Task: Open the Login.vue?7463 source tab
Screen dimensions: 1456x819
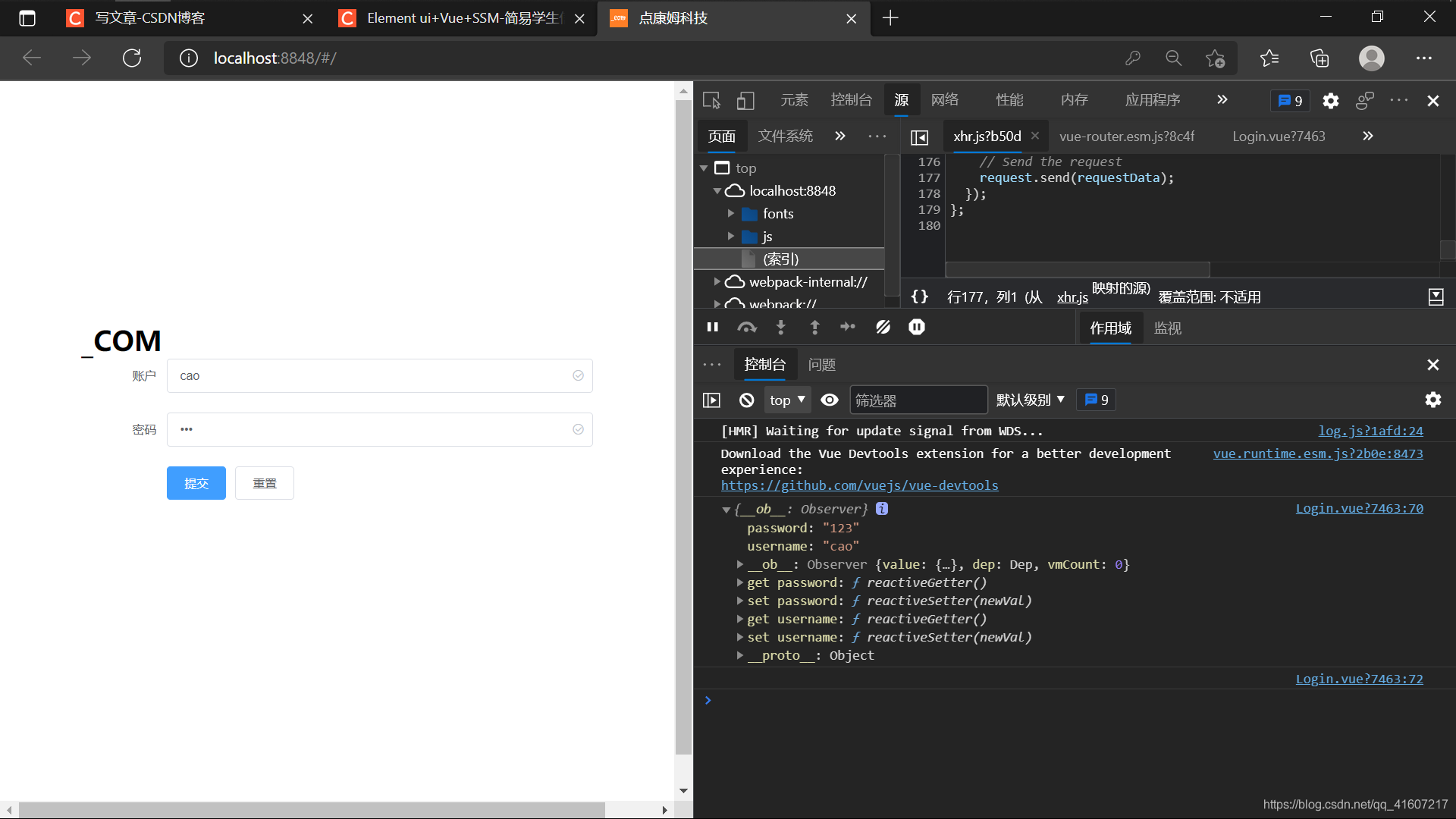Action: 1279,136
